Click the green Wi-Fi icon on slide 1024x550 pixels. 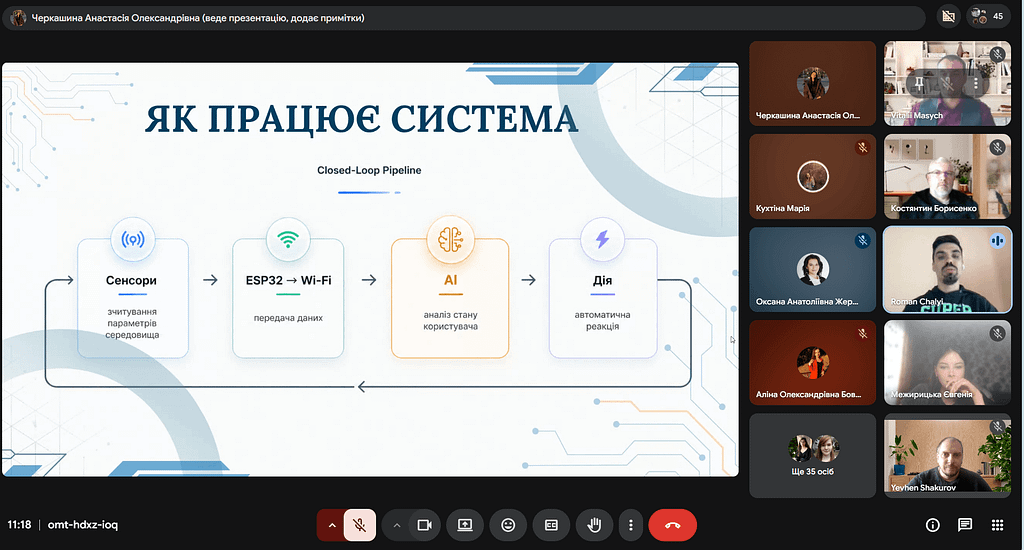(x=288, y=240)
